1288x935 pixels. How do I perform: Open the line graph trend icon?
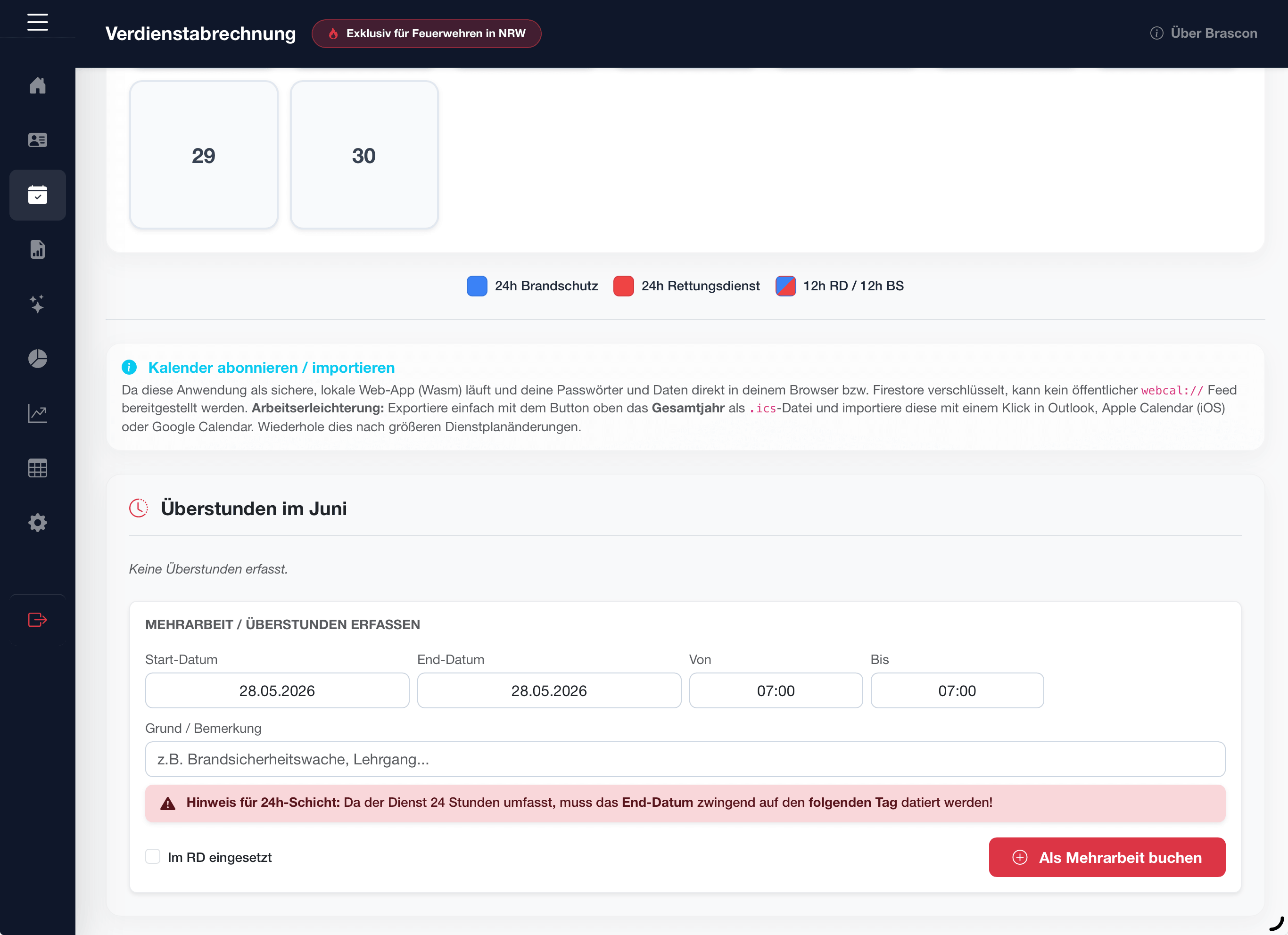38,413
